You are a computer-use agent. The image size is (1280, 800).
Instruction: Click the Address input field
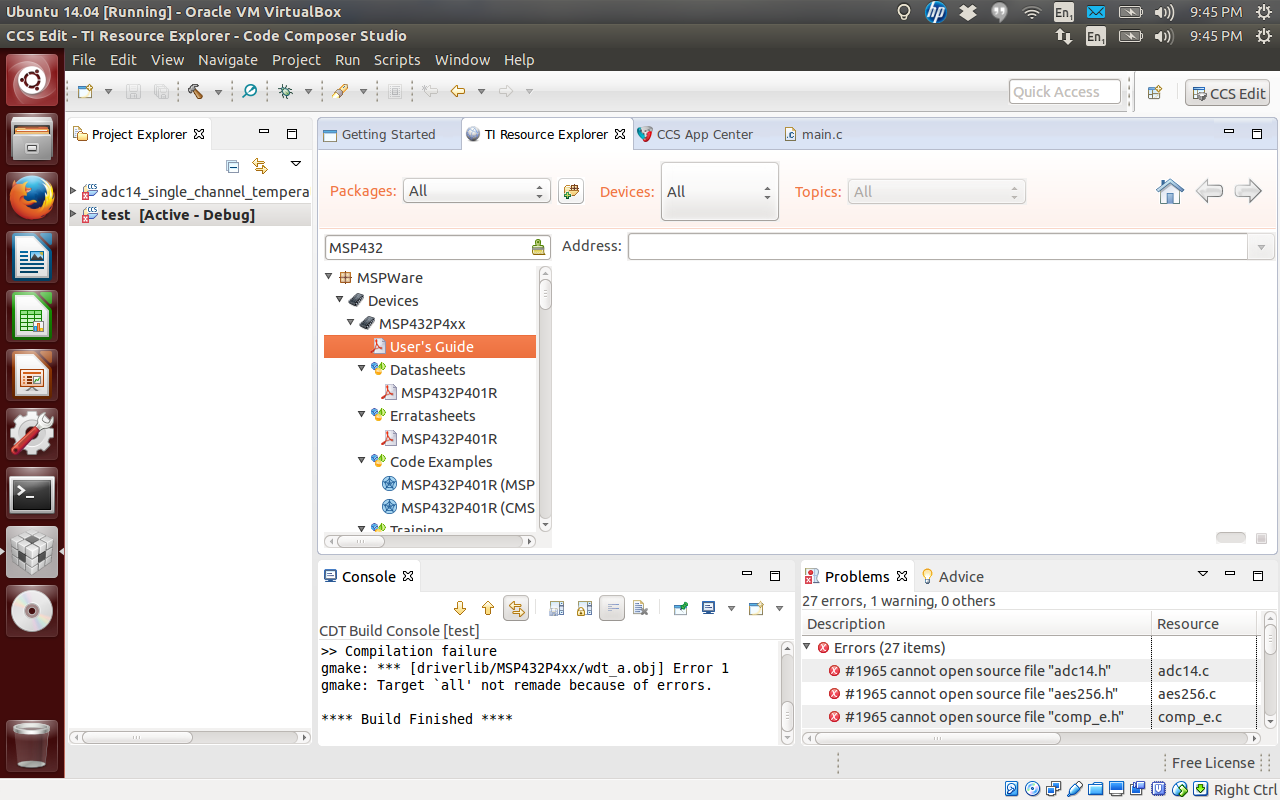pyautogui.click(x=938, y=247)
